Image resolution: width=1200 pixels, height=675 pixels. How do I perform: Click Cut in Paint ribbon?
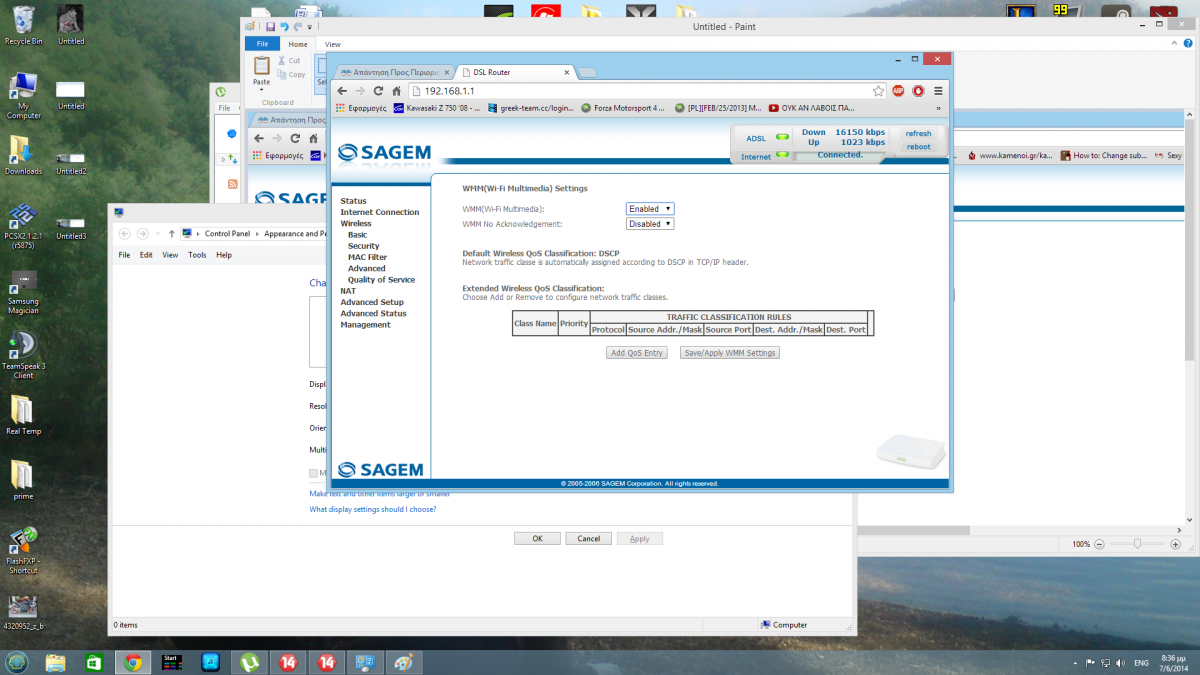(x=287, y=61)
